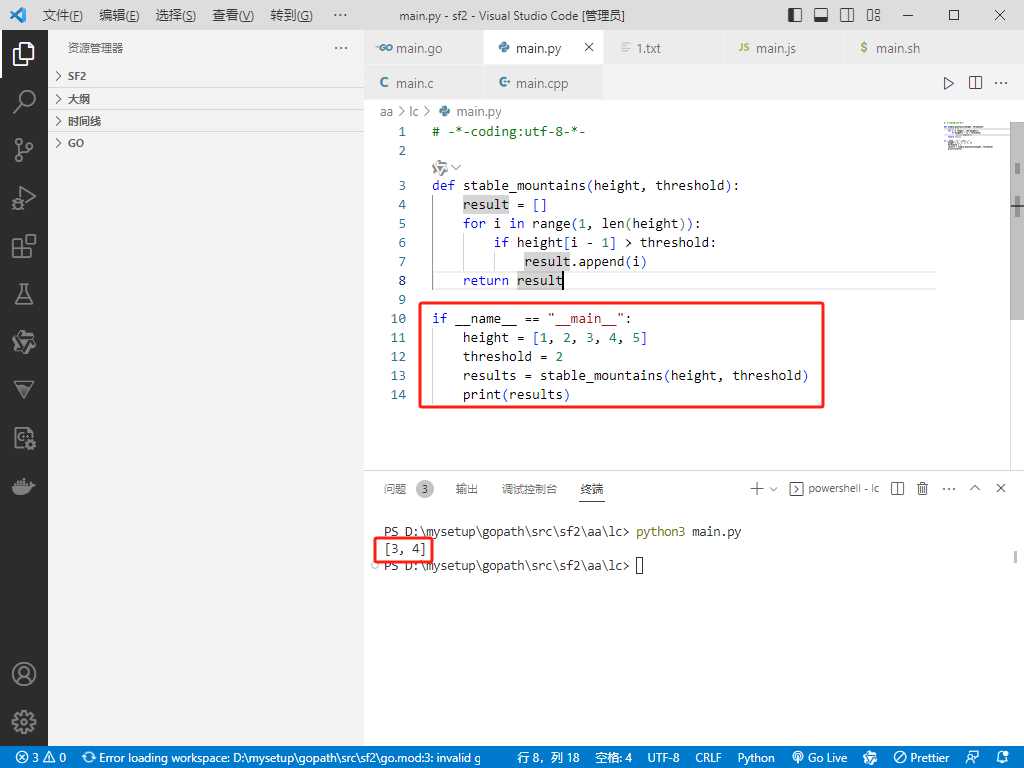Open the Testing flask view
This screenshot has width=1024, height=768.
(24, 294)
